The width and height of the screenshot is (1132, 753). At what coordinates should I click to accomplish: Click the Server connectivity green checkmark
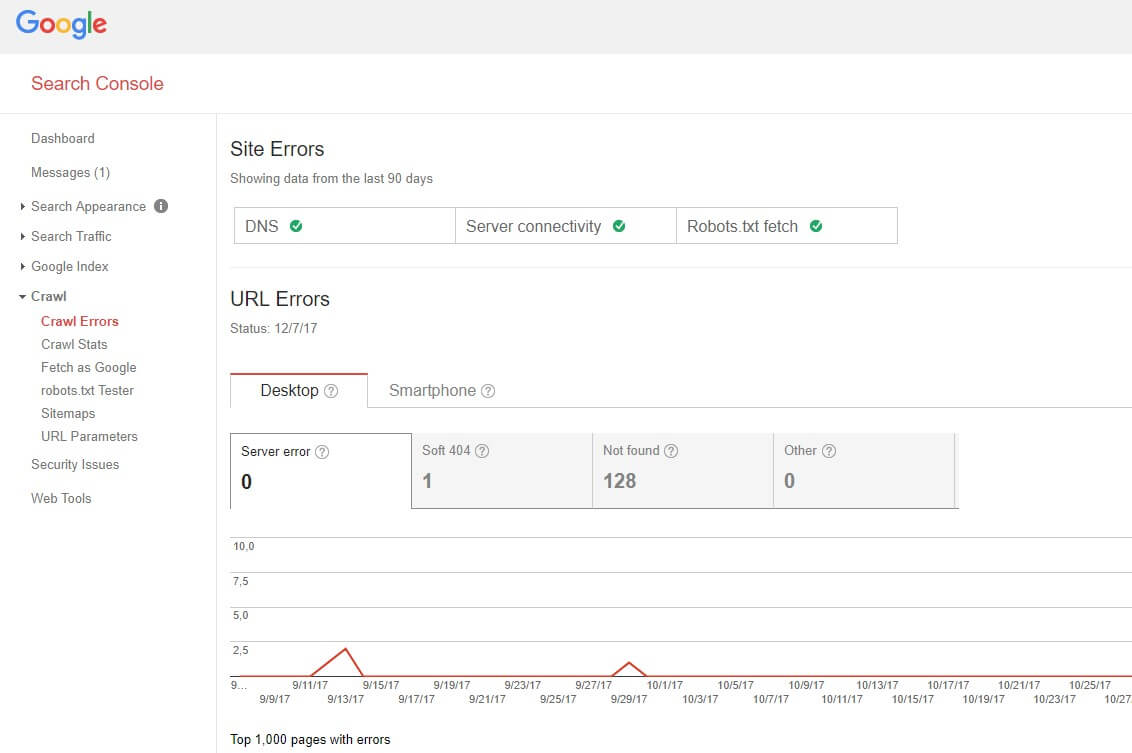tap(619, 226)
